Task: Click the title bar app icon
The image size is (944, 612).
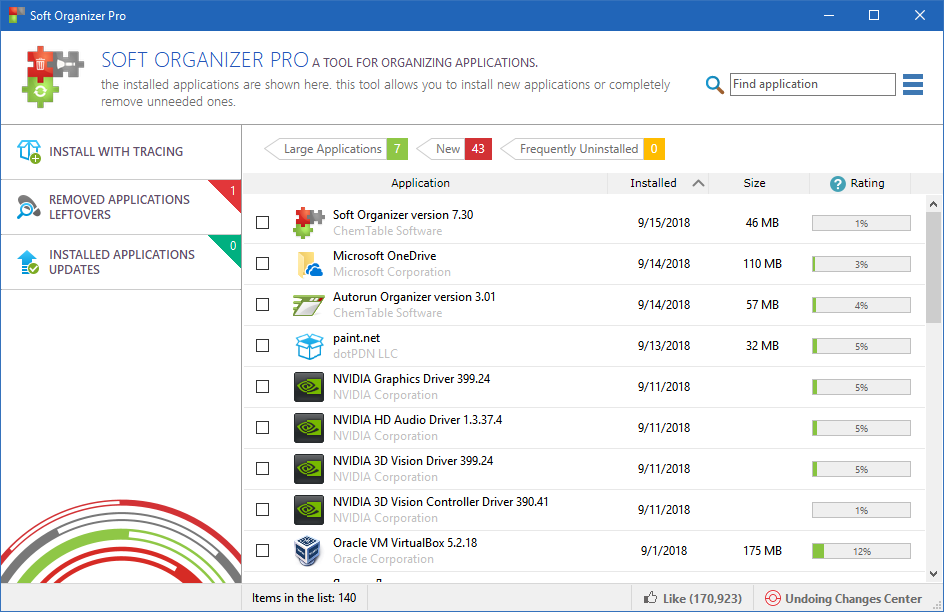Action: point(17,16)
